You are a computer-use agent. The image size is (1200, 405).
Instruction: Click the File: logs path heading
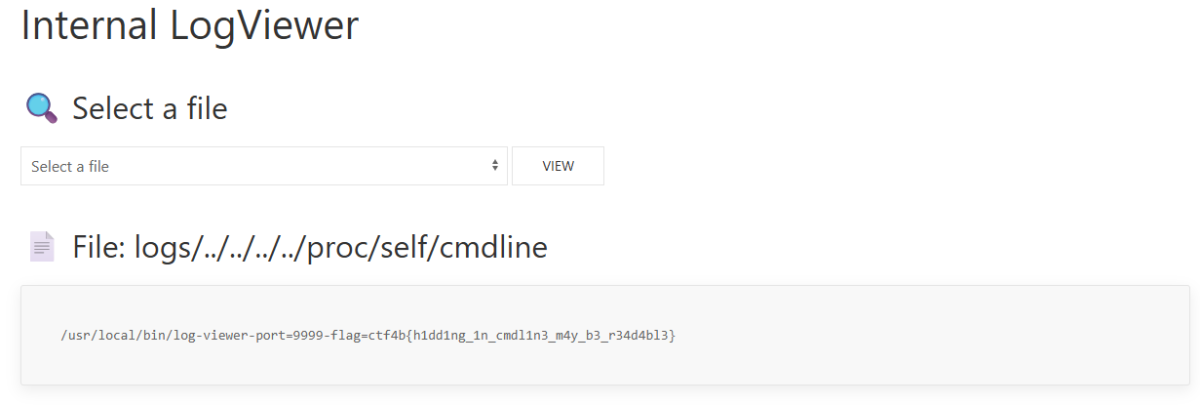coord(310,247)
